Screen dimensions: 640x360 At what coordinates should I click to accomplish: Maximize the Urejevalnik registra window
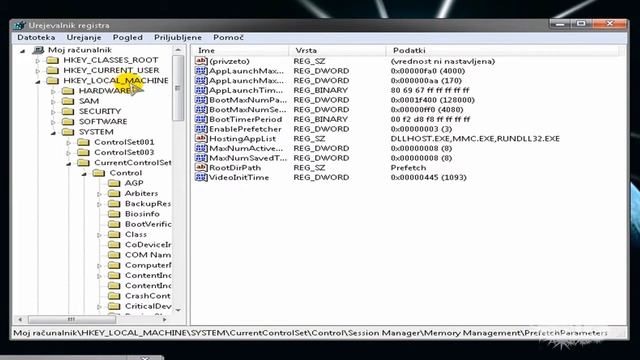click(x=581, y=24)
